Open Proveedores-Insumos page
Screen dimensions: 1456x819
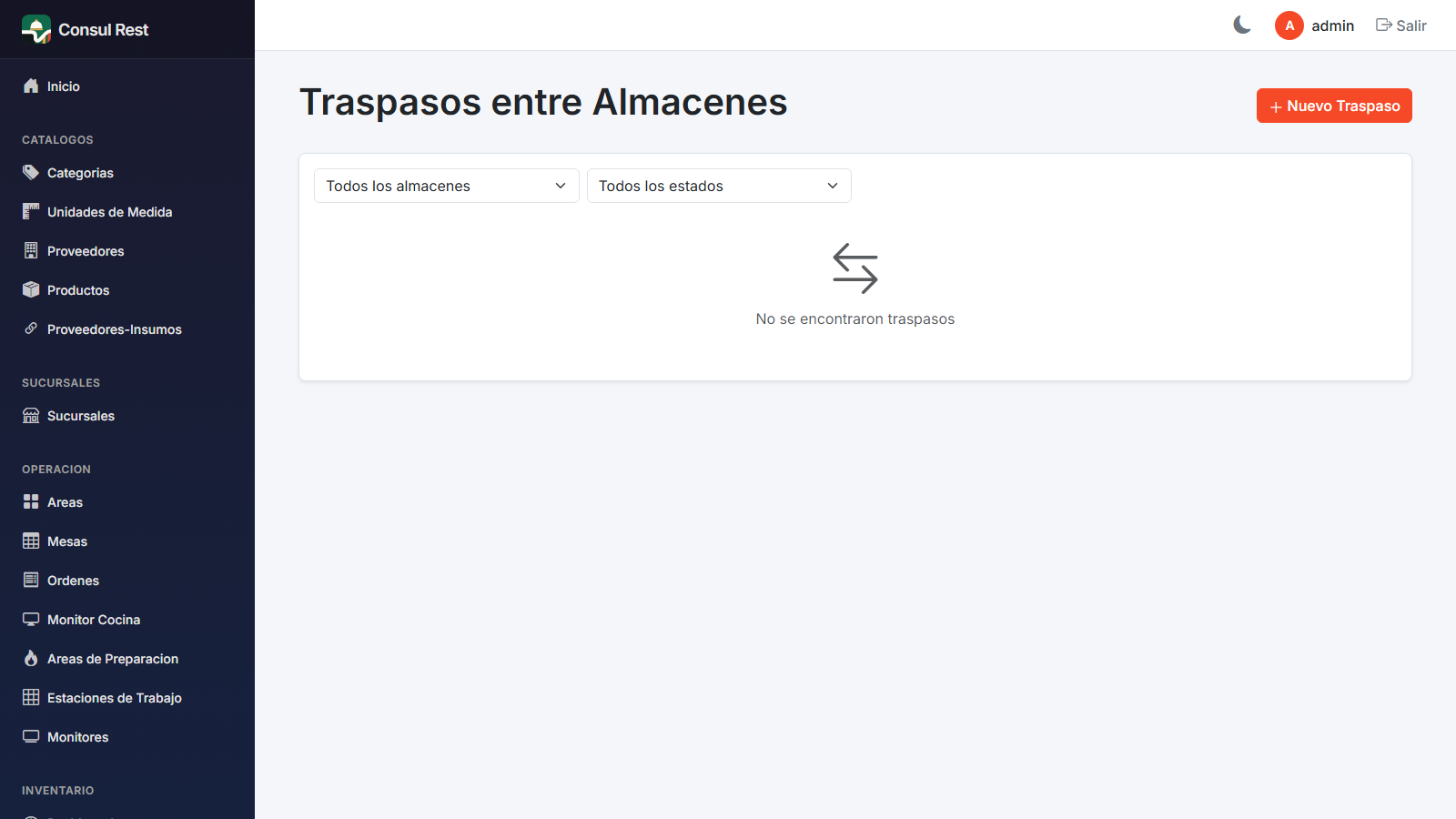[127, 329]
